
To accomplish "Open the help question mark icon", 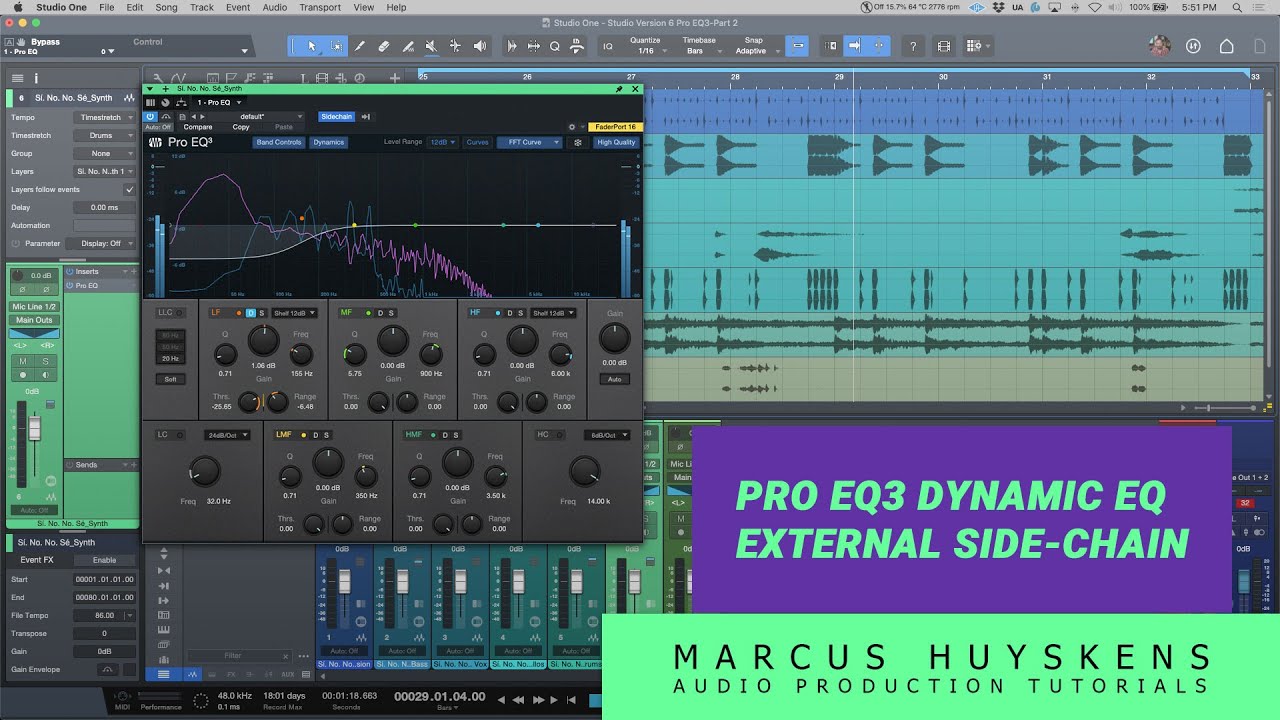I will point(912,46).
